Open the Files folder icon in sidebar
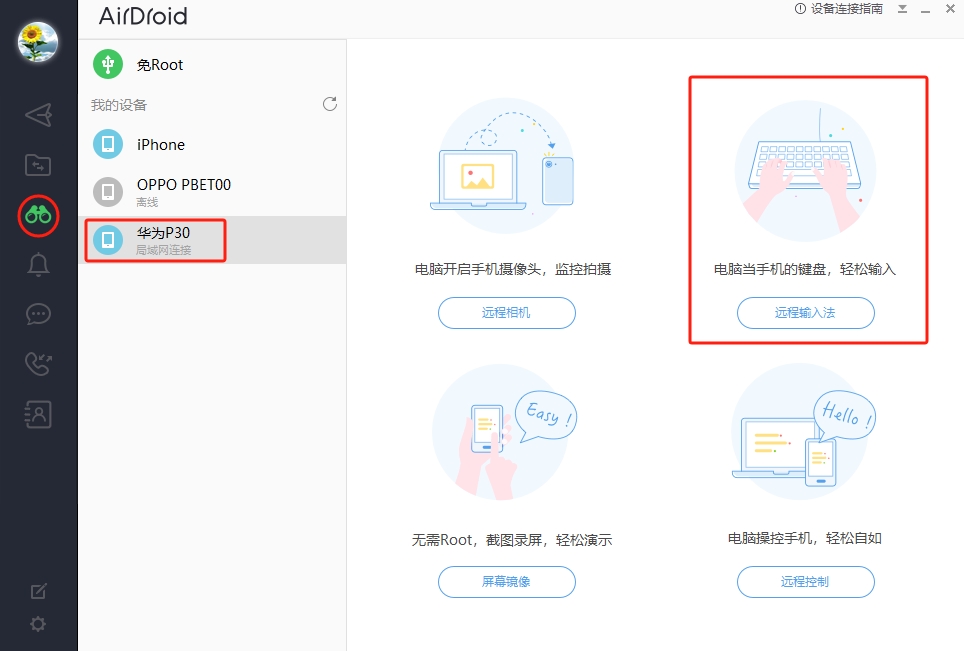Viewport: 964px width, 651px height. point(38,165)
